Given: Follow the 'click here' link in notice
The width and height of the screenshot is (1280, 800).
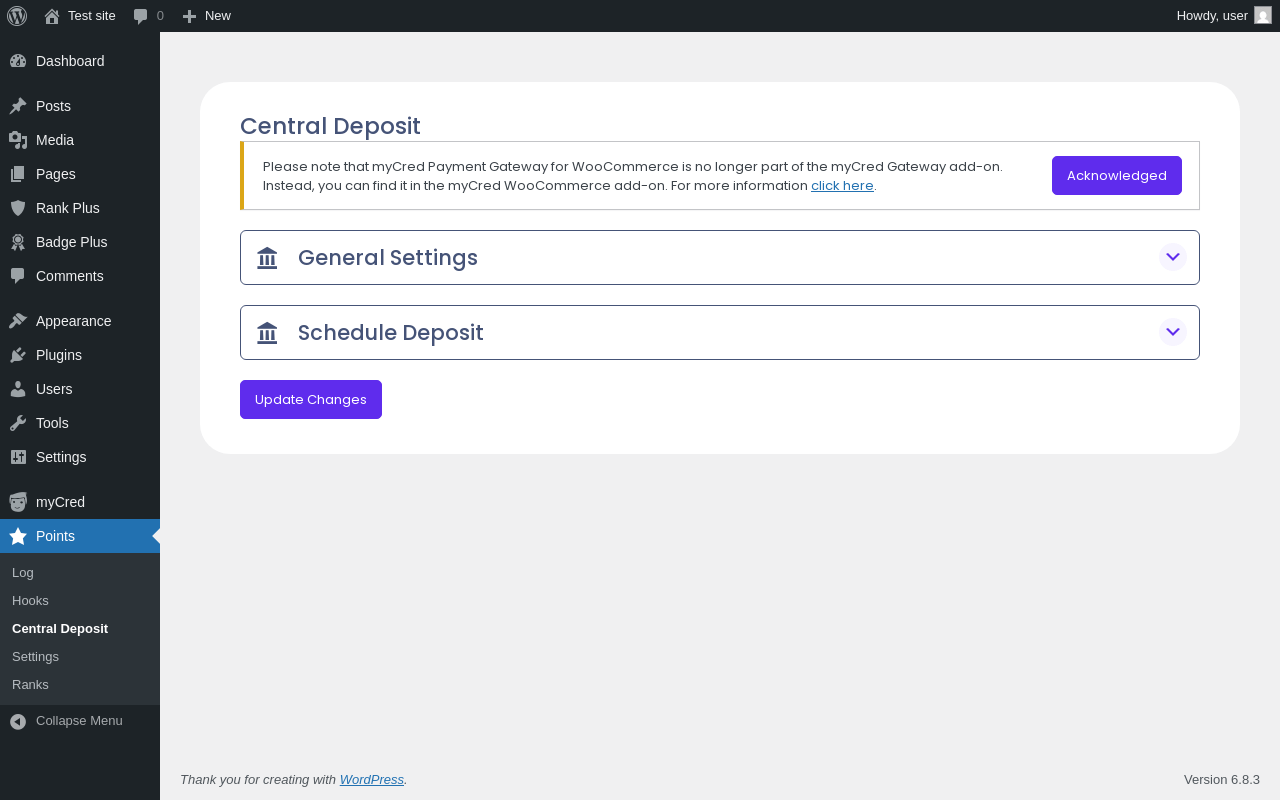Looking at the screenshot, I should tap(842, 186).
